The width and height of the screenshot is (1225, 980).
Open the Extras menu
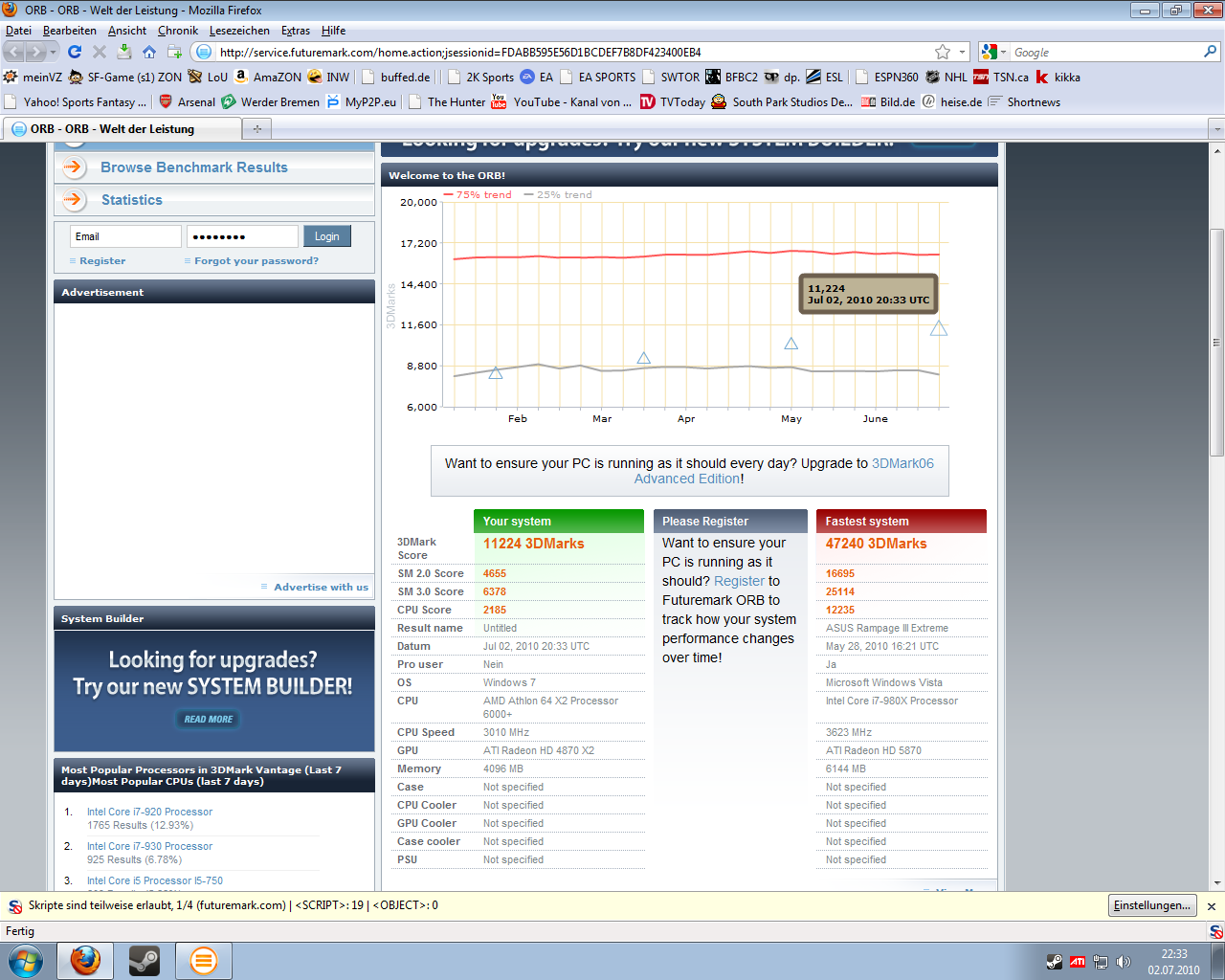coord(296,31)
